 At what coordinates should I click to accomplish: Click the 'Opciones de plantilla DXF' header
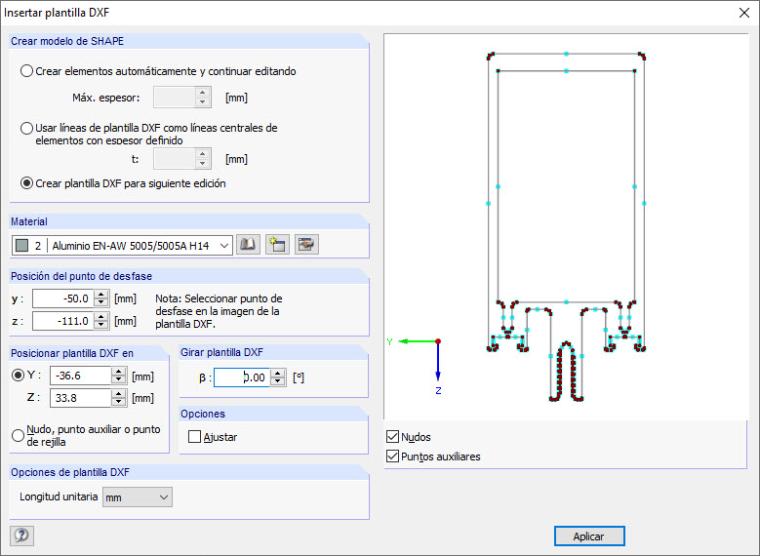70,472
